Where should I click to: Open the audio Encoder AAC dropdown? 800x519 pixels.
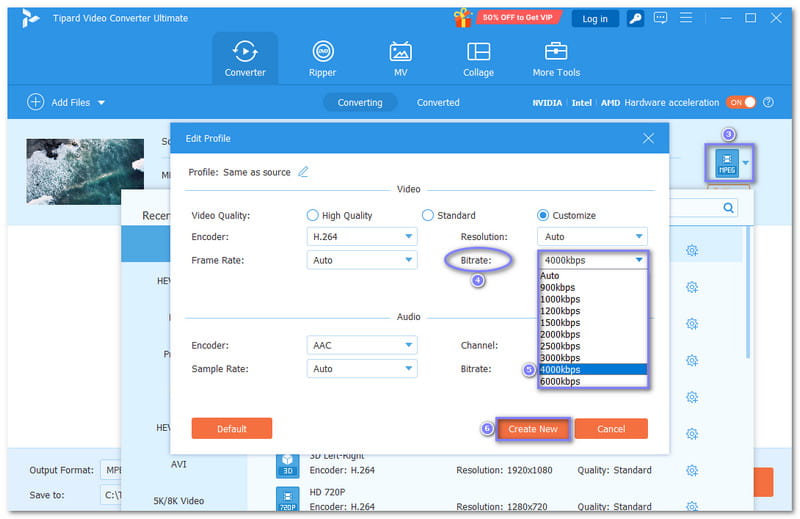click(x=362, y=345)
